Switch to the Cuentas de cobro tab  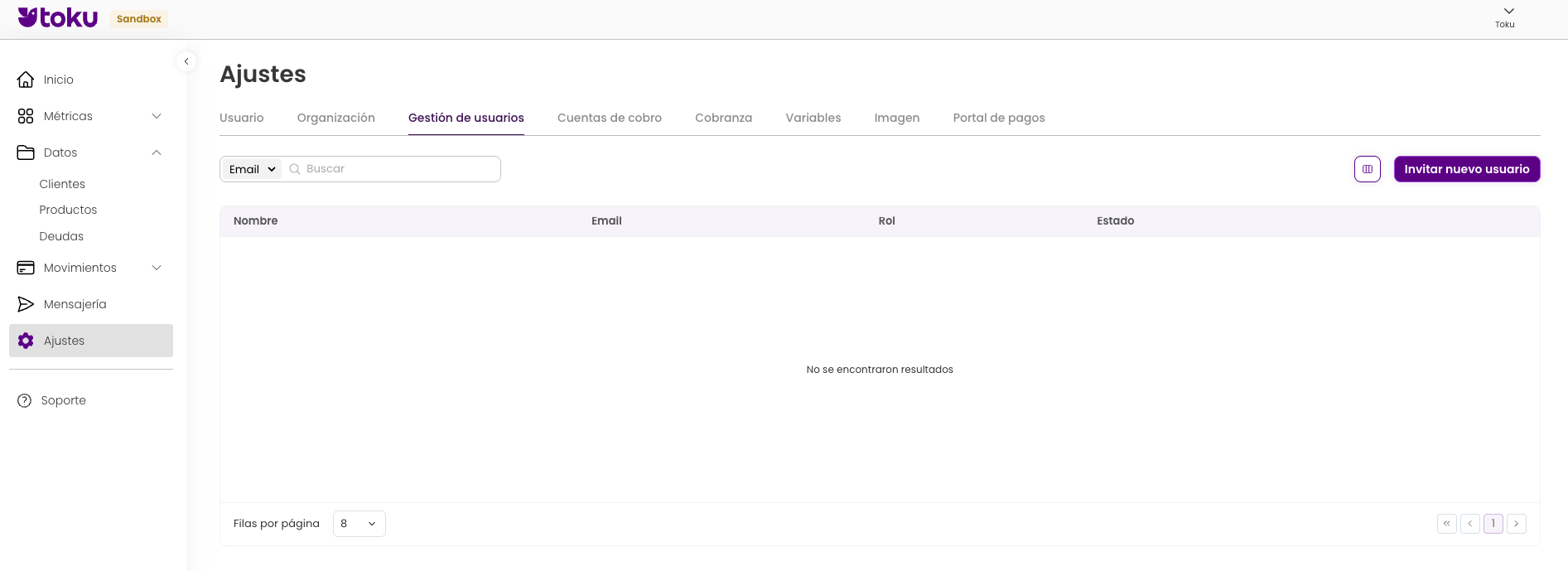coord(609,118)
